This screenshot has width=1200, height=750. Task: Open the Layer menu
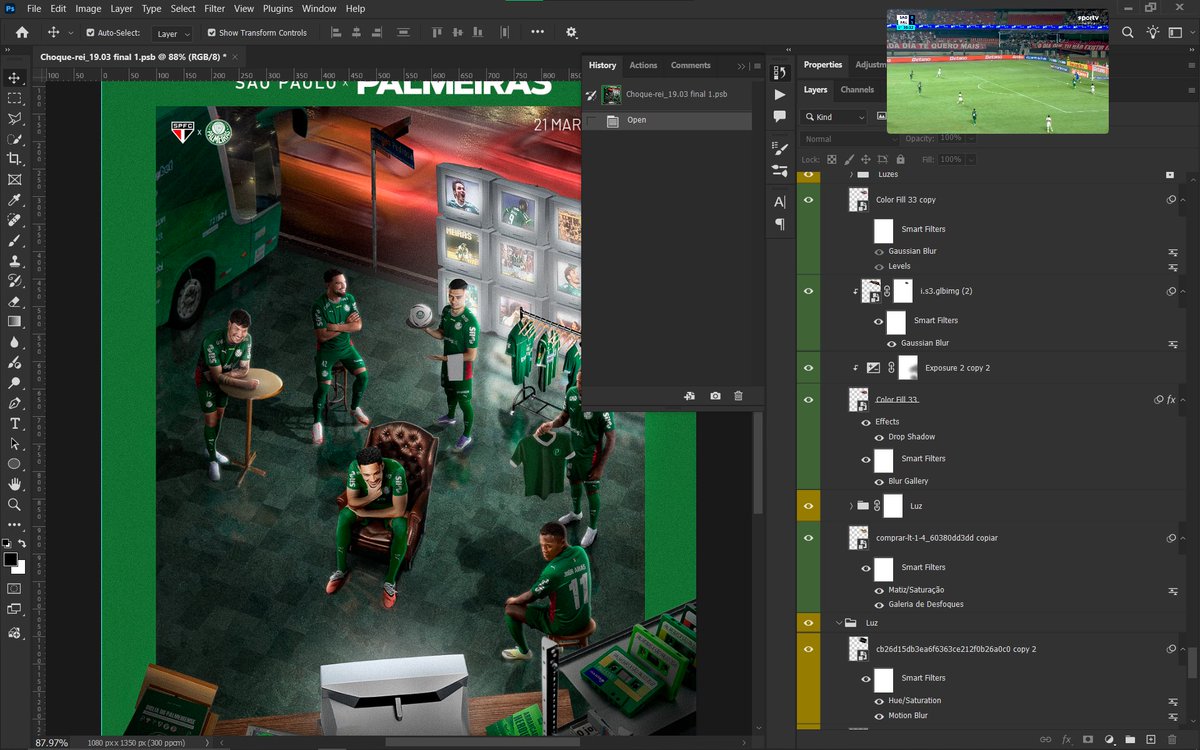coord(121,8)
